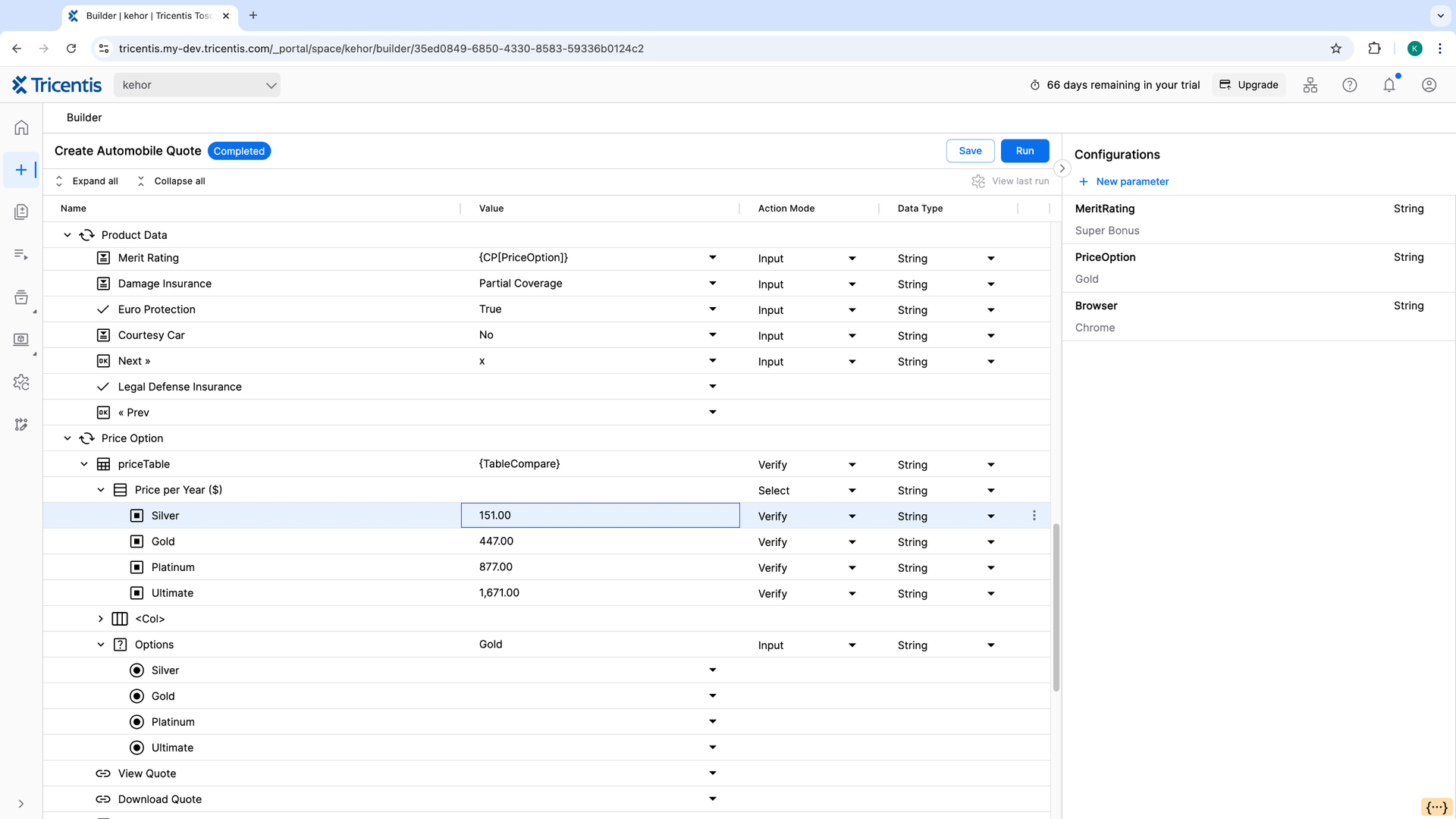Screen dimensions: 1456x819
Task: Open notifications via the bell icon
Action: 1389,85
